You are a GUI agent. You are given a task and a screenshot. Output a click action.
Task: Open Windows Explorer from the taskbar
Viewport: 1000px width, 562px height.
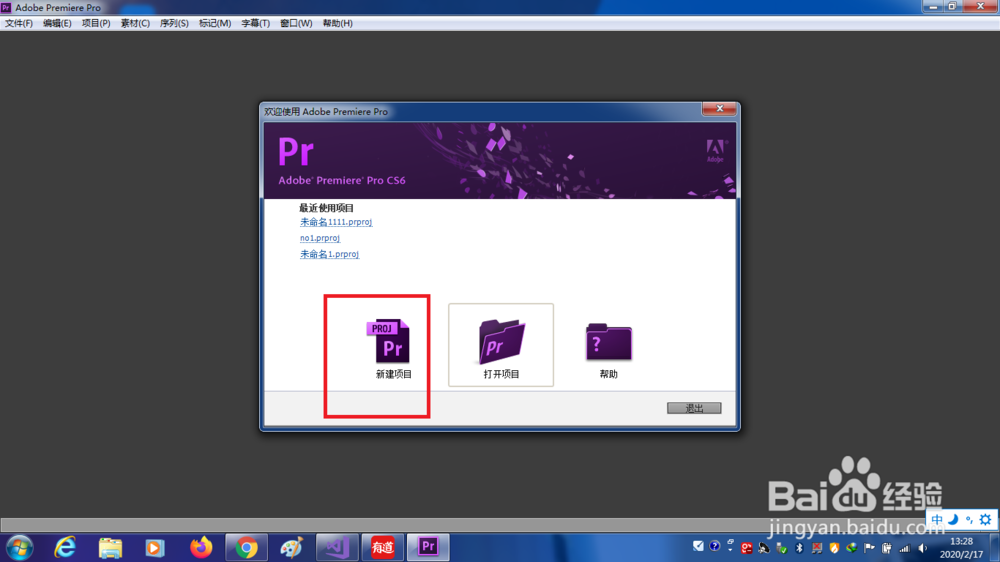pyautogui.click(x=110, y=547)
